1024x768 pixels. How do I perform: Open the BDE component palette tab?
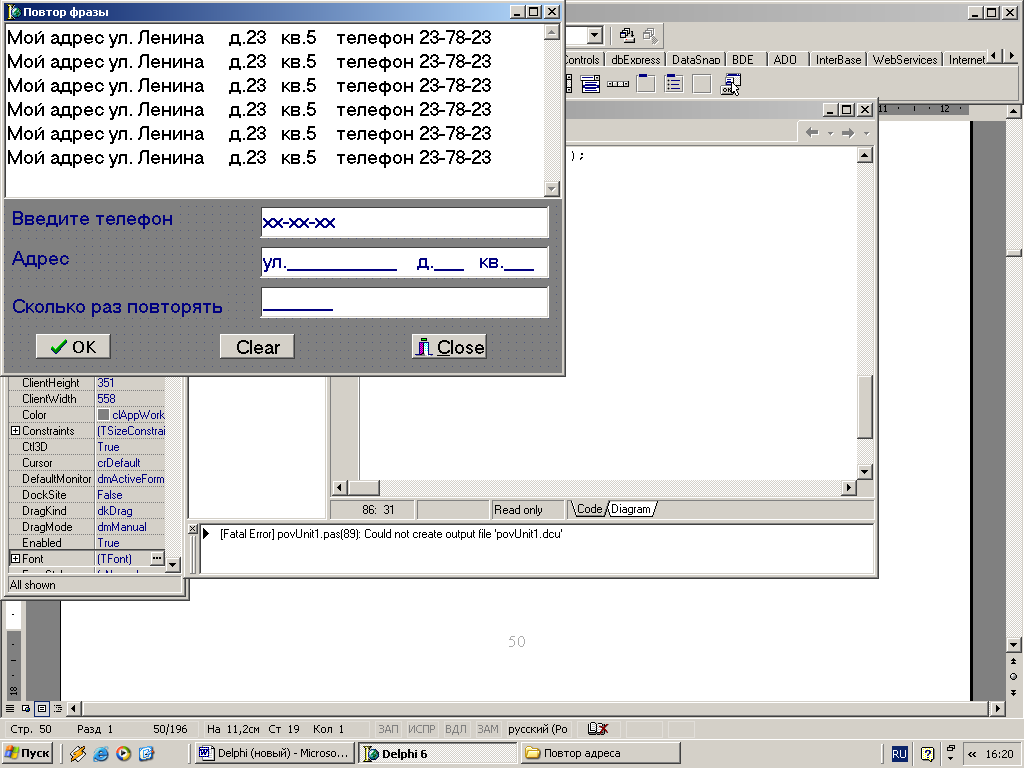coord(743,59)
